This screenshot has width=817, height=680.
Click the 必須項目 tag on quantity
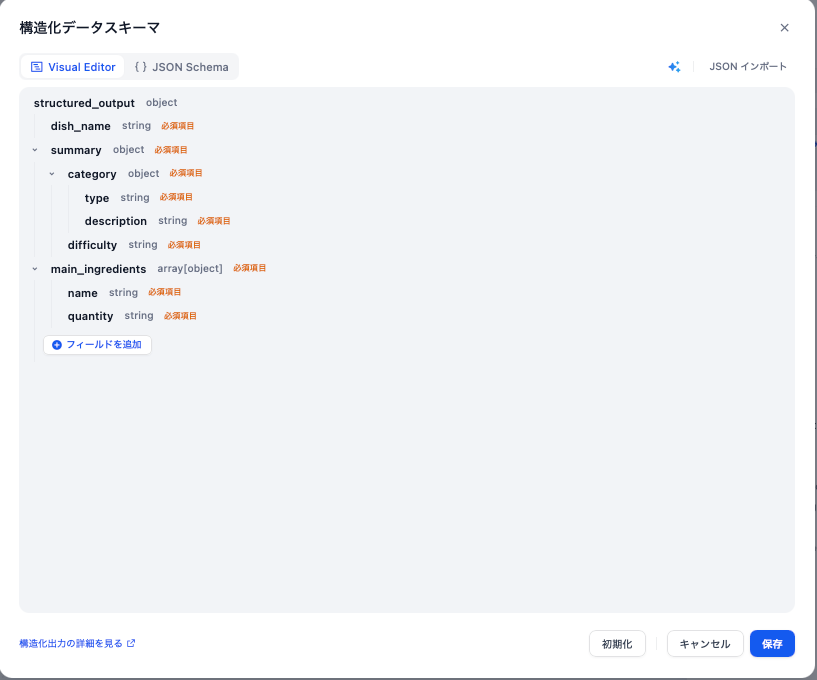[180, 316]
